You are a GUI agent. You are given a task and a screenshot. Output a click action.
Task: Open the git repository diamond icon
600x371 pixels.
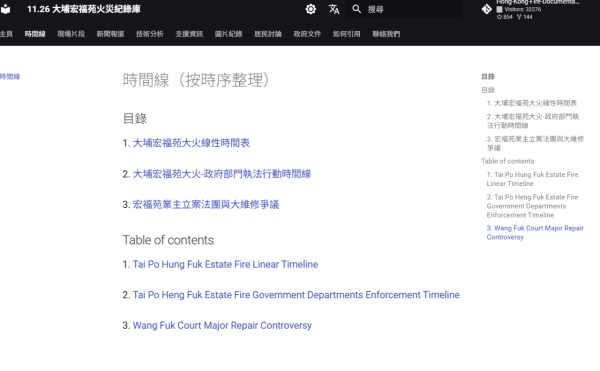coord(487,9)
